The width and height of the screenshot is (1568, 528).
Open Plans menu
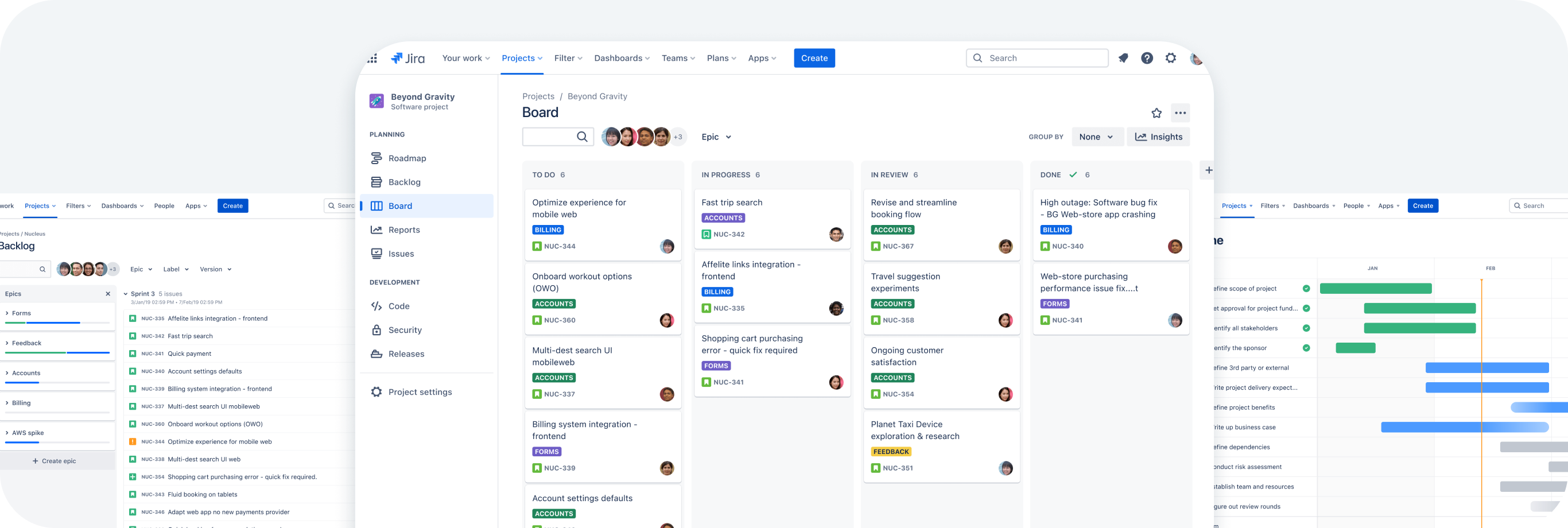tap(721, 58)
